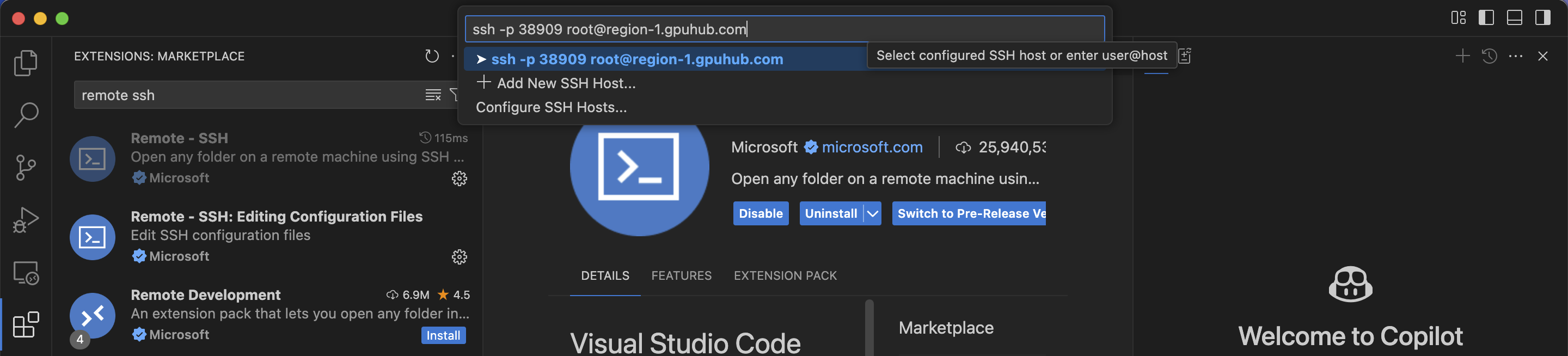Toggle the secondary side bar

tap(1542, 17)
